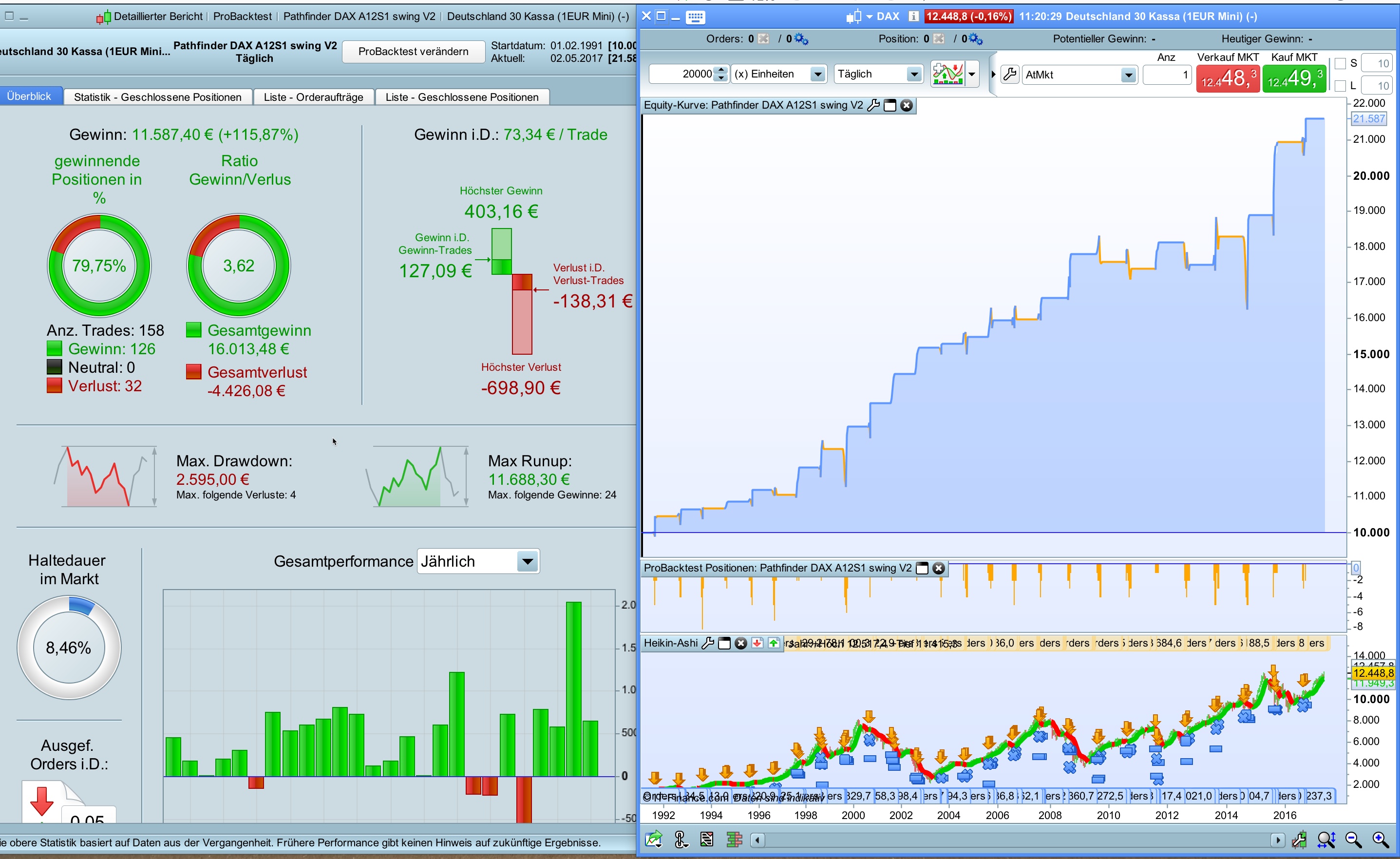The height and width of the screenshot is (859, 1400).
Task: Open the order panel wrench settings
Action: (x=1010, y=75)
